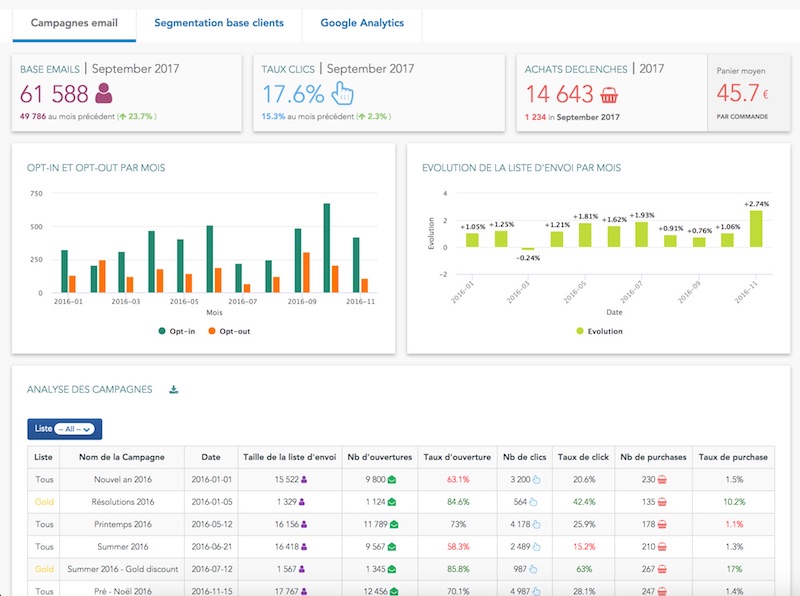Click the hand icon next to 4 178

click(536, 525)
